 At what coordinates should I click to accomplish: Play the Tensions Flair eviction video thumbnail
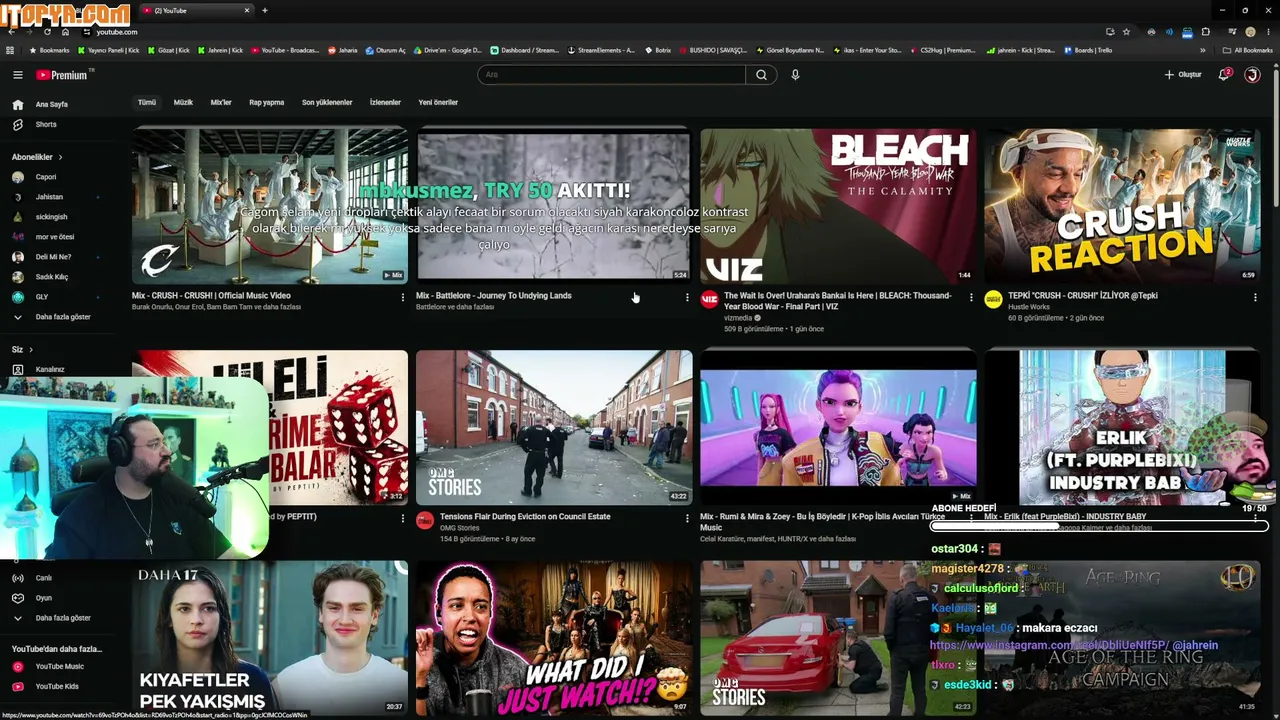pos(554,427)
